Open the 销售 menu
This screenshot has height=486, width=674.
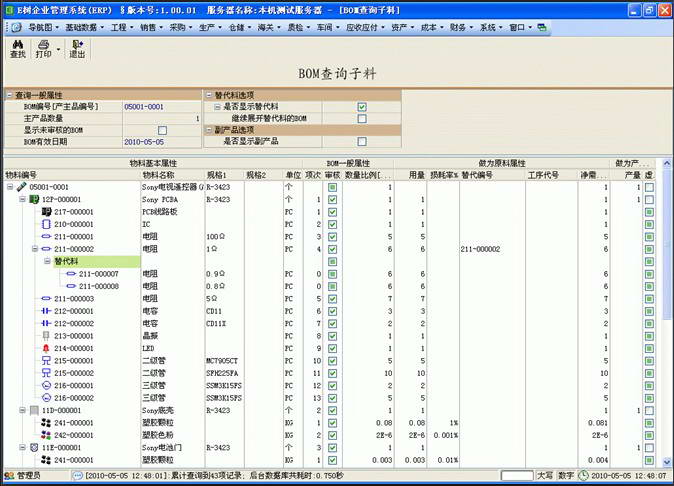(x=151, y=28)
